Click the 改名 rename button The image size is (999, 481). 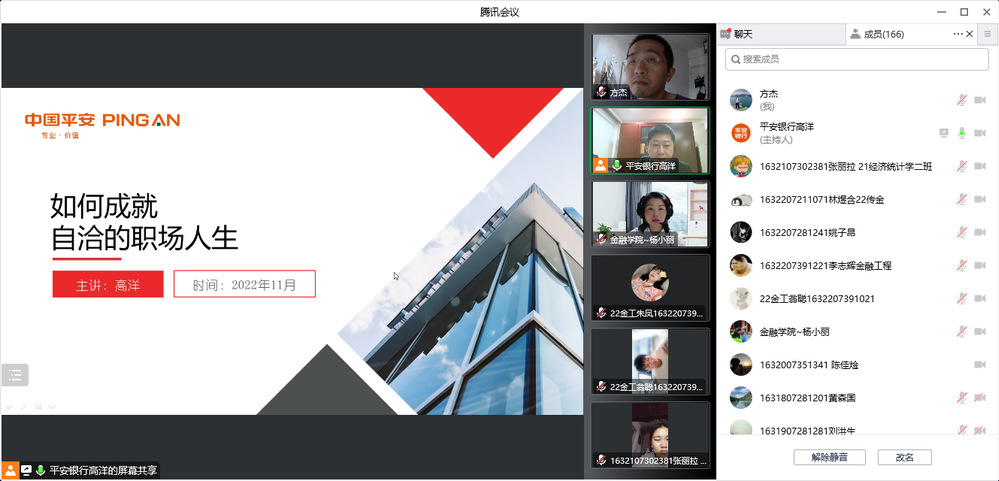pos(905,457)
